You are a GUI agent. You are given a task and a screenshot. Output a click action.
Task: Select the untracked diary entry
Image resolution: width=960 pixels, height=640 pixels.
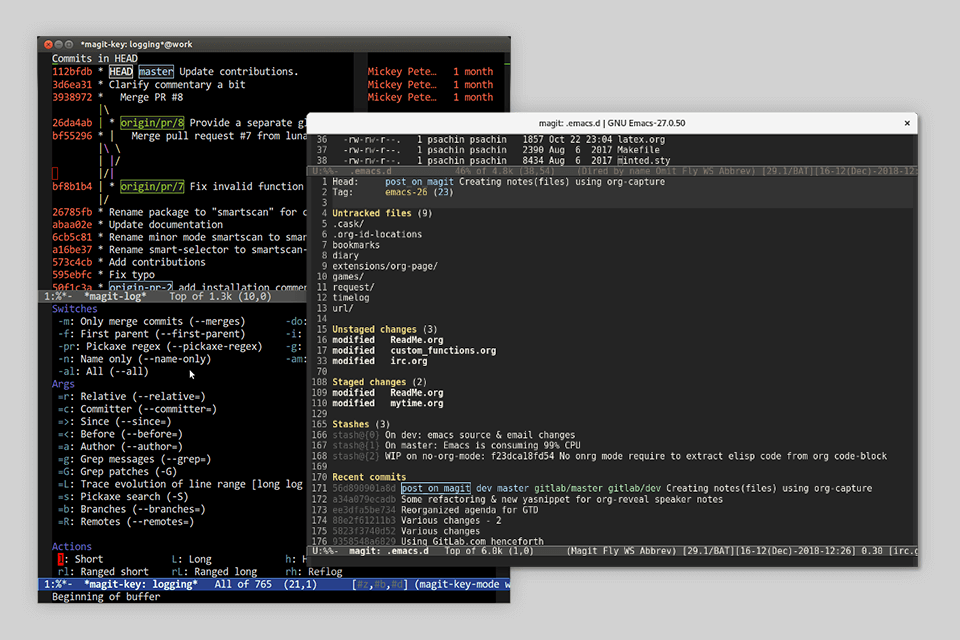[345, 255]
